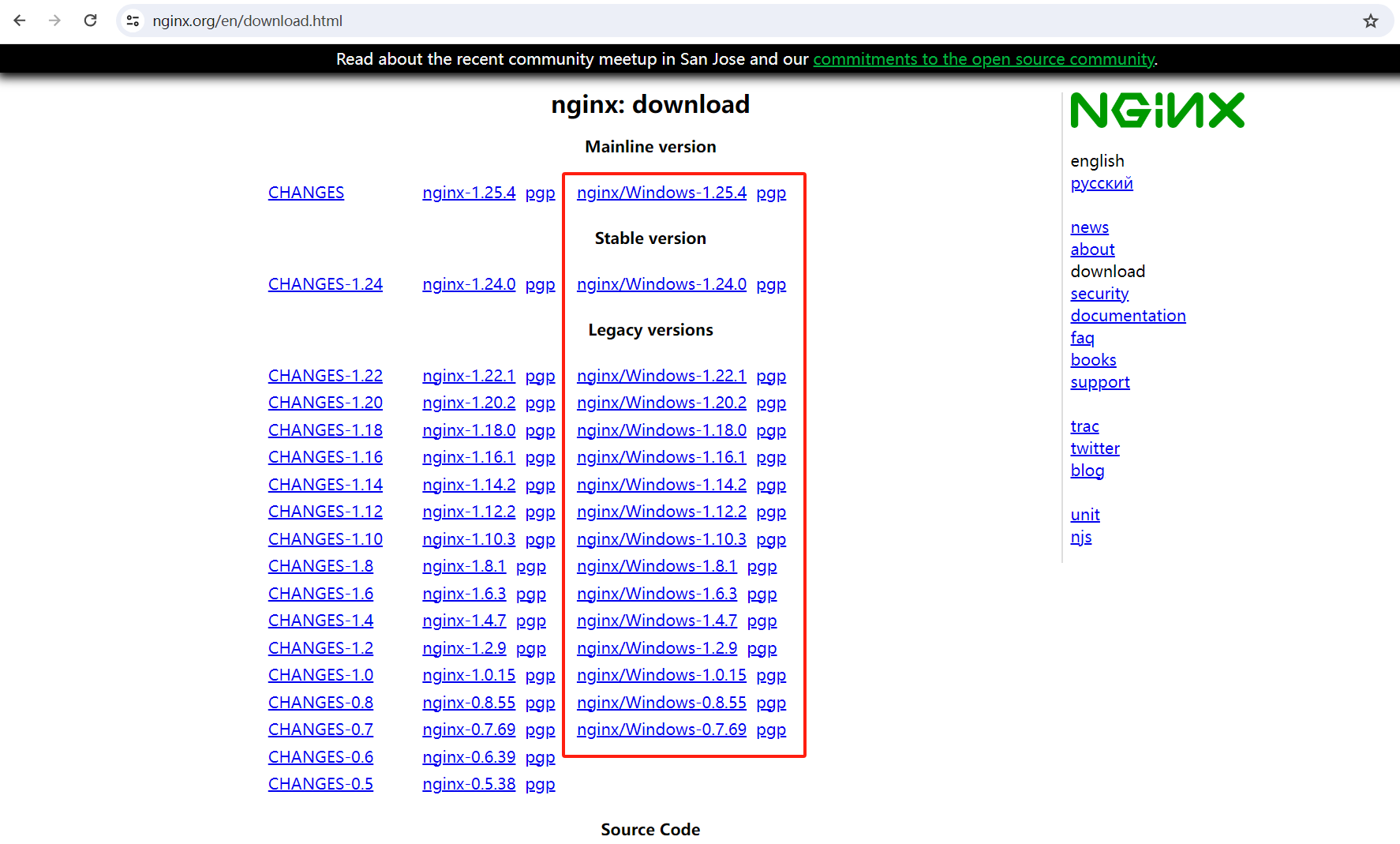The height and width of the screenshot is (844, 1400).
Task: Open the blog sidebar link
Action: point(1087,471)
